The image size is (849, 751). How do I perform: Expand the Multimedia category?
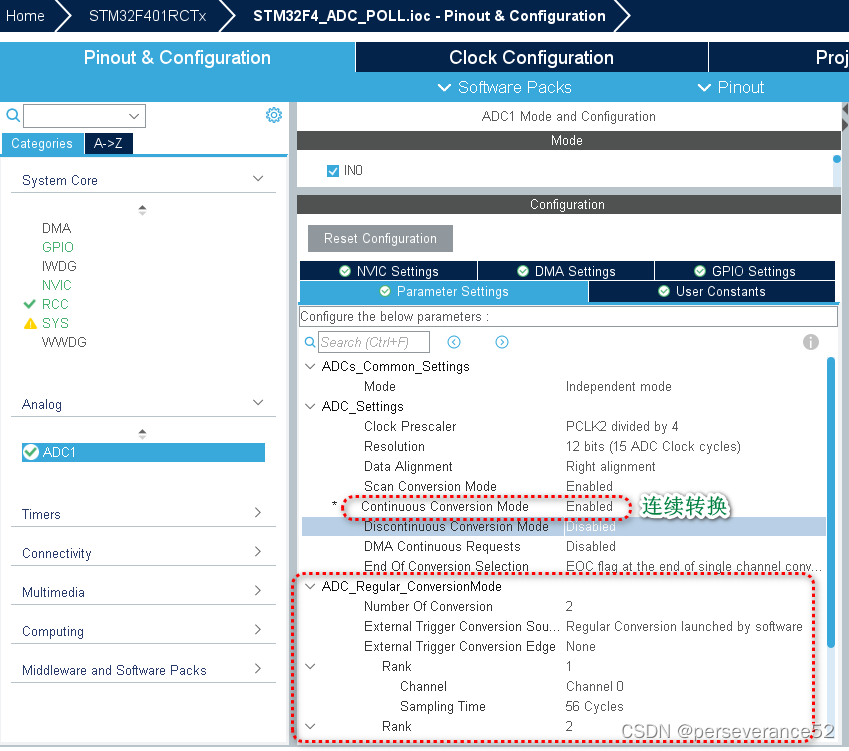click(258, 590)
